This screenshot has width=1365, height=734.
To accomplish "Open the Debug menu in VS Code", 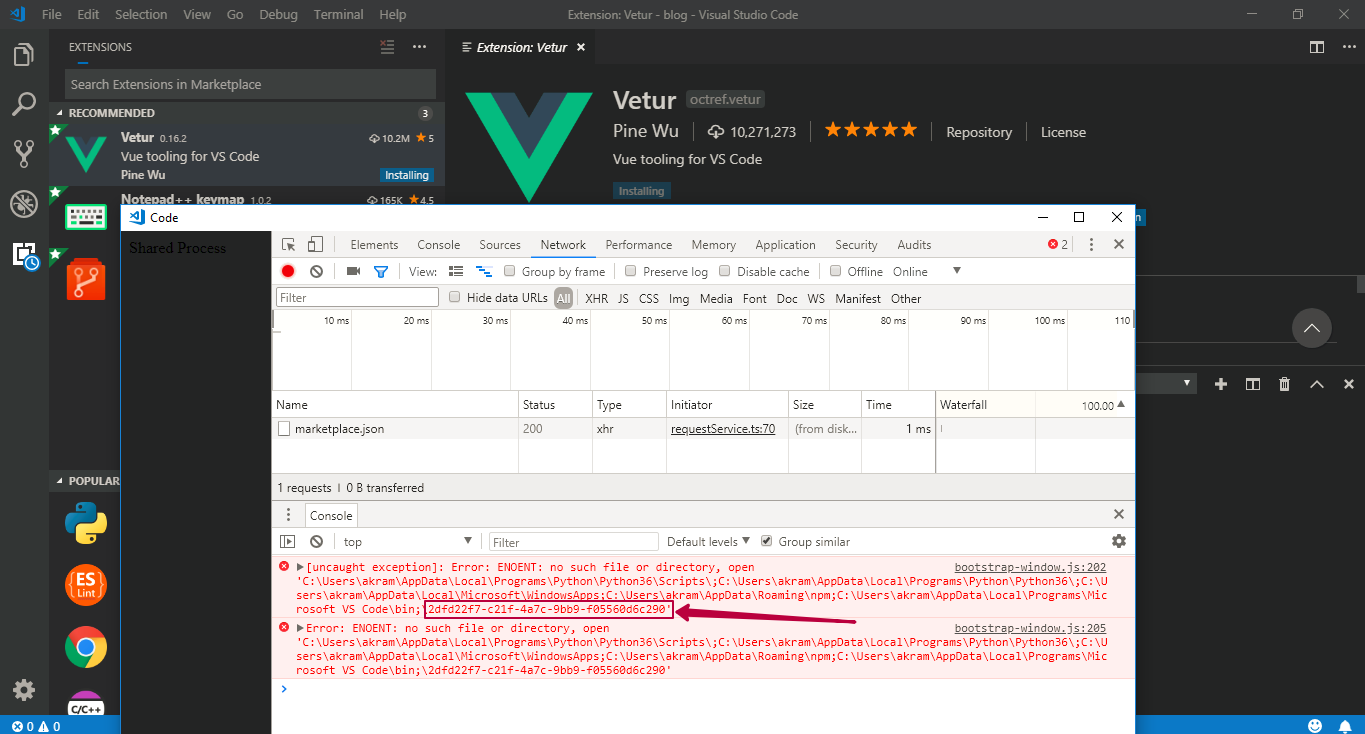I will pyautogui.click(x=278, y=14).
